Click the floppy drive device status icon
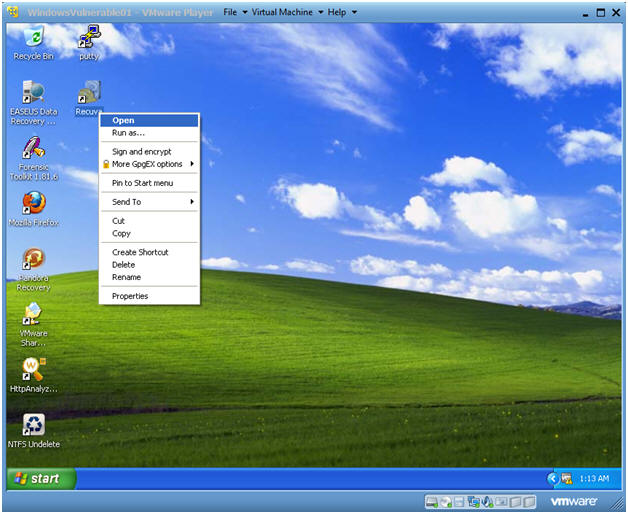Screen dimensions: 628x514 click(460, 502)
